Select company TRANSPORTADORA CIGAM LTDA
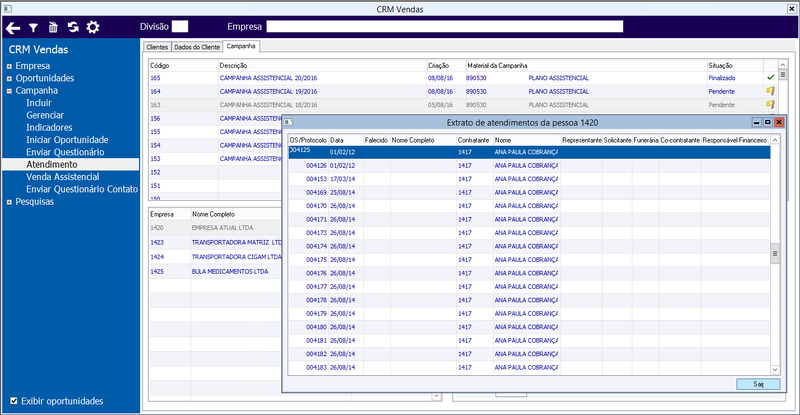The width and height of the screenshot is (800, 415). tap(237, 257)
